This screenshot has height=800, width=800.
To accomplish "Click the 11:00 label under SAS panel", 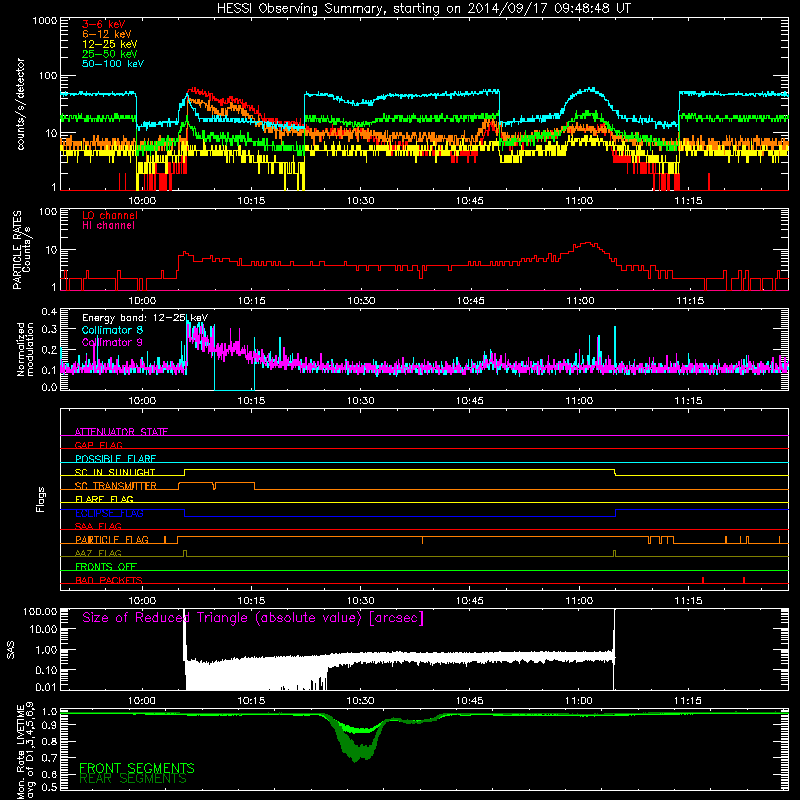I will (579, 701).
